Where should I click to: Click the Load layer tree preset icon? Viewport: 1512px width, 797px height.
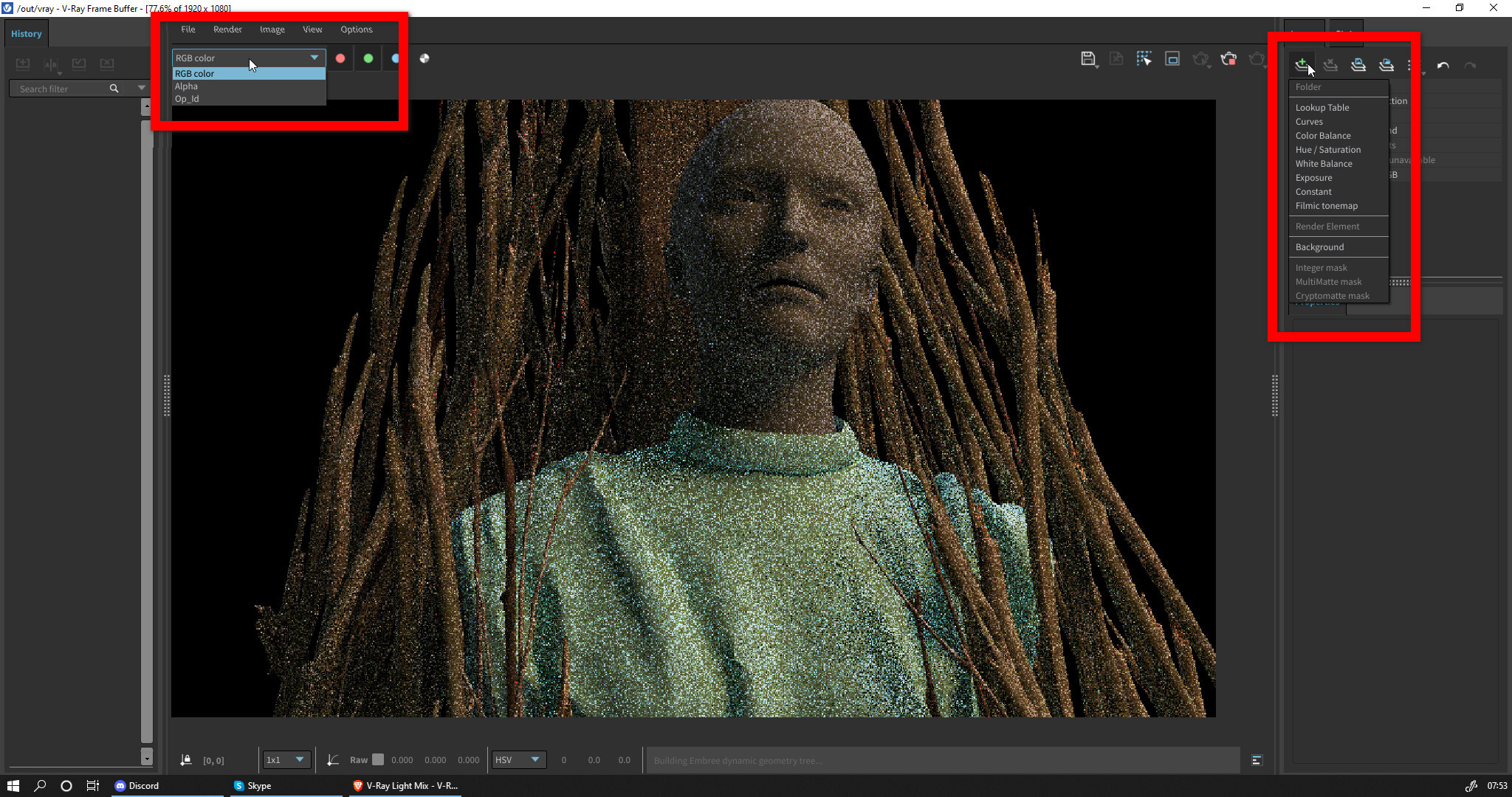tap(1386, 64)
